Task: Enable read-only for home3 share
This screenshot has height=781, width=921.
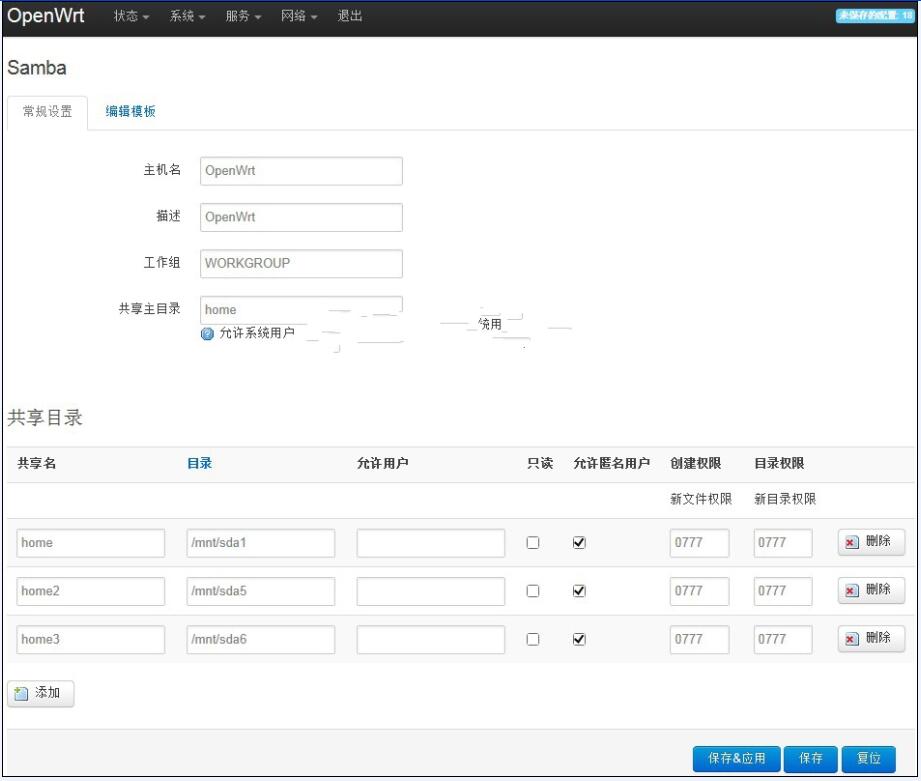Action: coord(533,639)
